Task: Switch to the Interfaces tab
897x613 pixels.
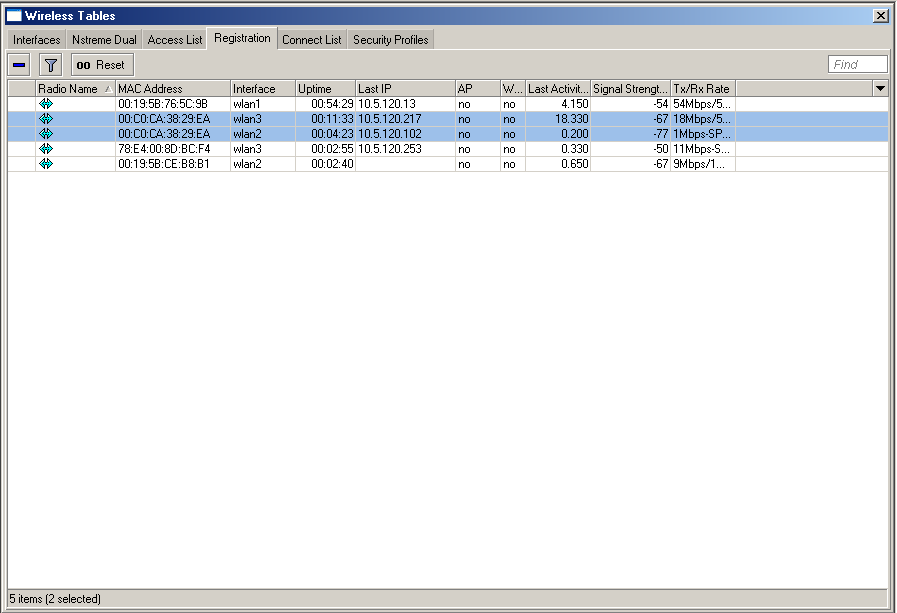Action: coord(37,39)
